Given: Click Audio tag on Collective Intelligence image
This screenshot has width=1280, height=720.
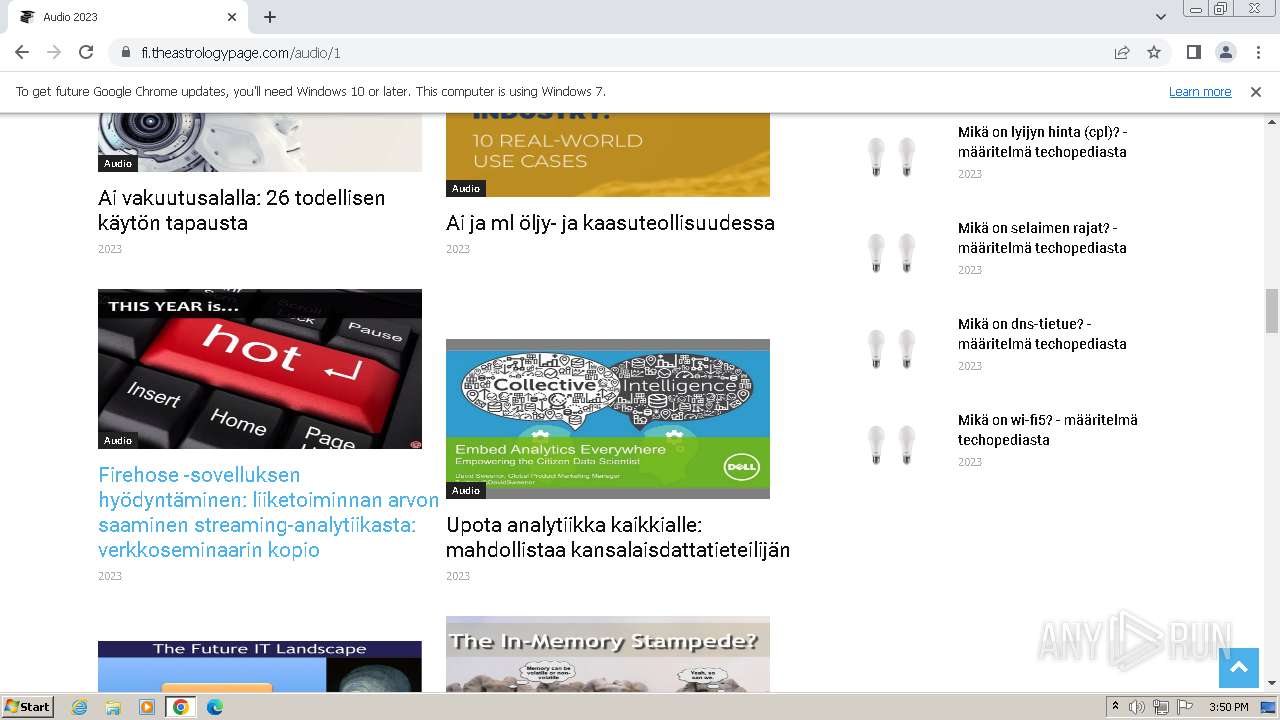Looking at the screenshot, I should [466, 491].
